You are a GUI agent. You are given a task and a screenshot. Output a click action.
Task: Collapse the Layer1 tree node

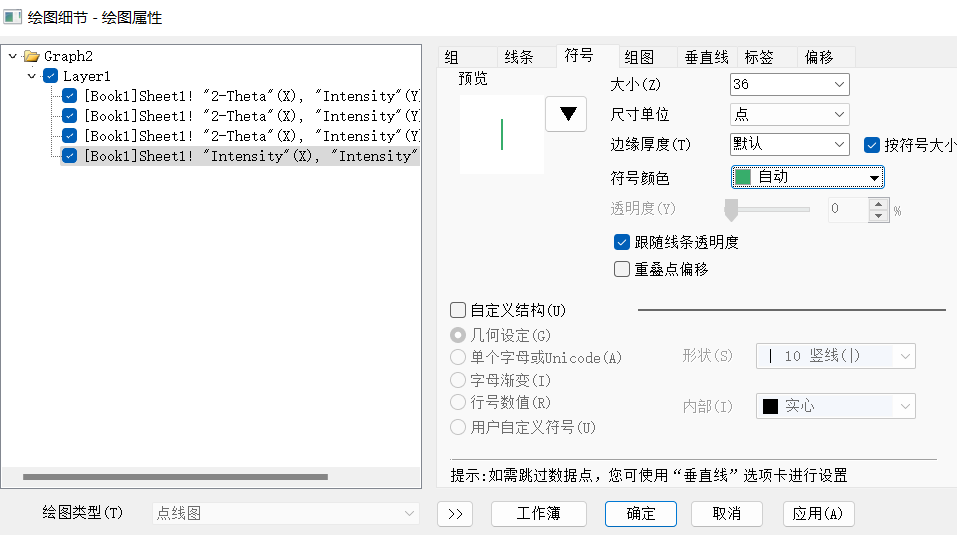tap(31, 76)
